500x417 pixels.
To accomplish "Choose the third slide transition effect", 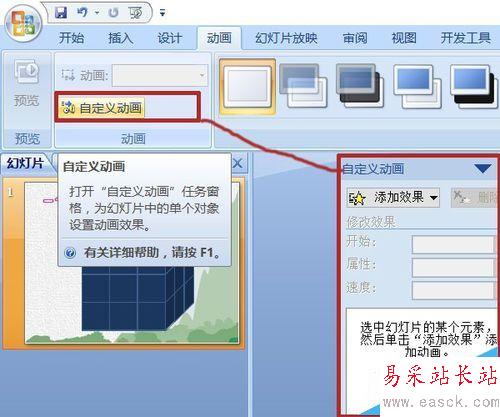I will pyautogui.click(x=360, y=86).
